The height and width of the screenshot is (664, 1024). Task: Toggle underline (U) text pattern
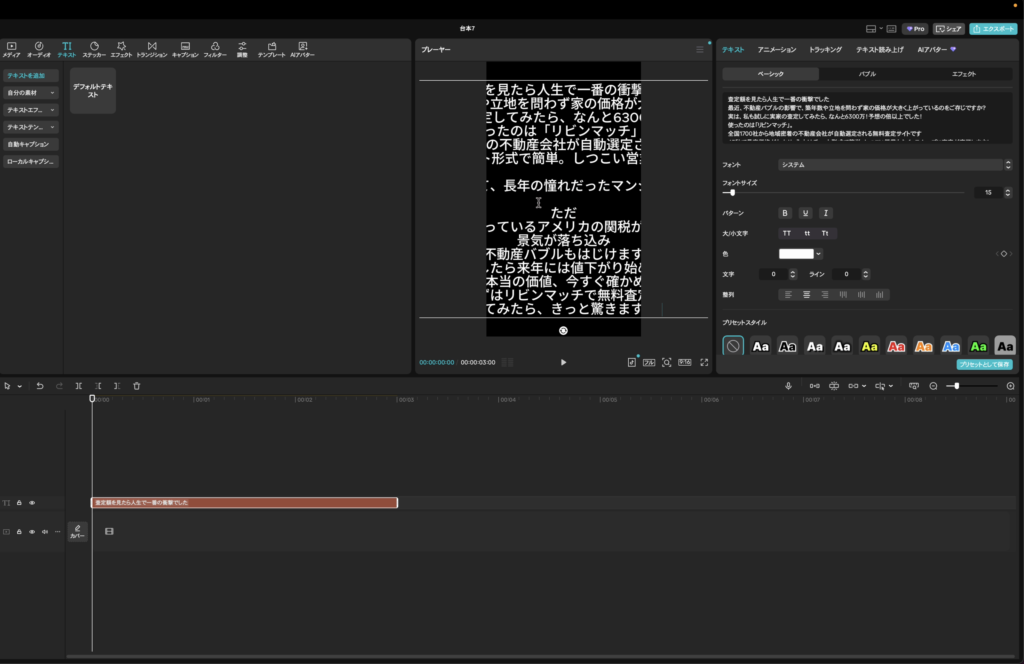(x=805, y=213)
